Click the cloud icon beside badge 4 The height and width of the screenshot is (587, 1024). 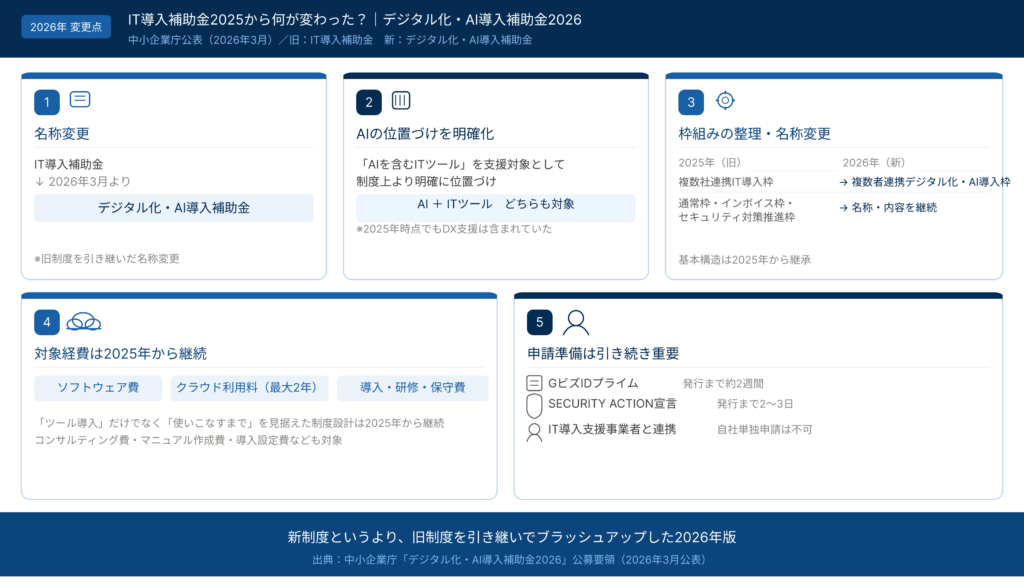pyautogui.click(x=83, y=321)
